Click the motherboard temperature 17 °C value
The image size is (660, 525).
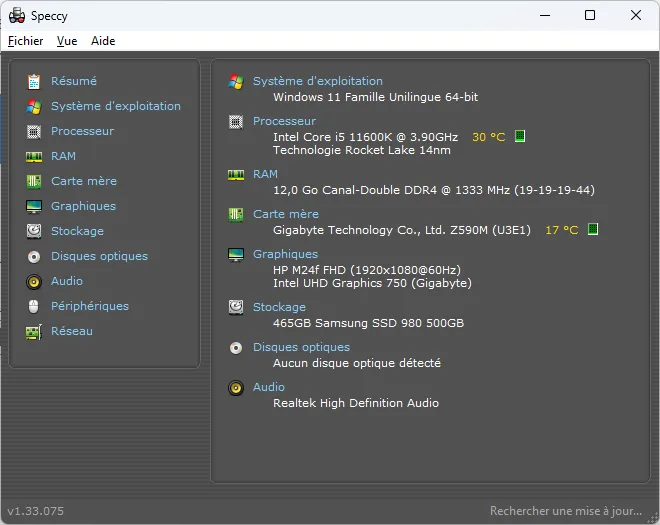(x=562, y=230)
